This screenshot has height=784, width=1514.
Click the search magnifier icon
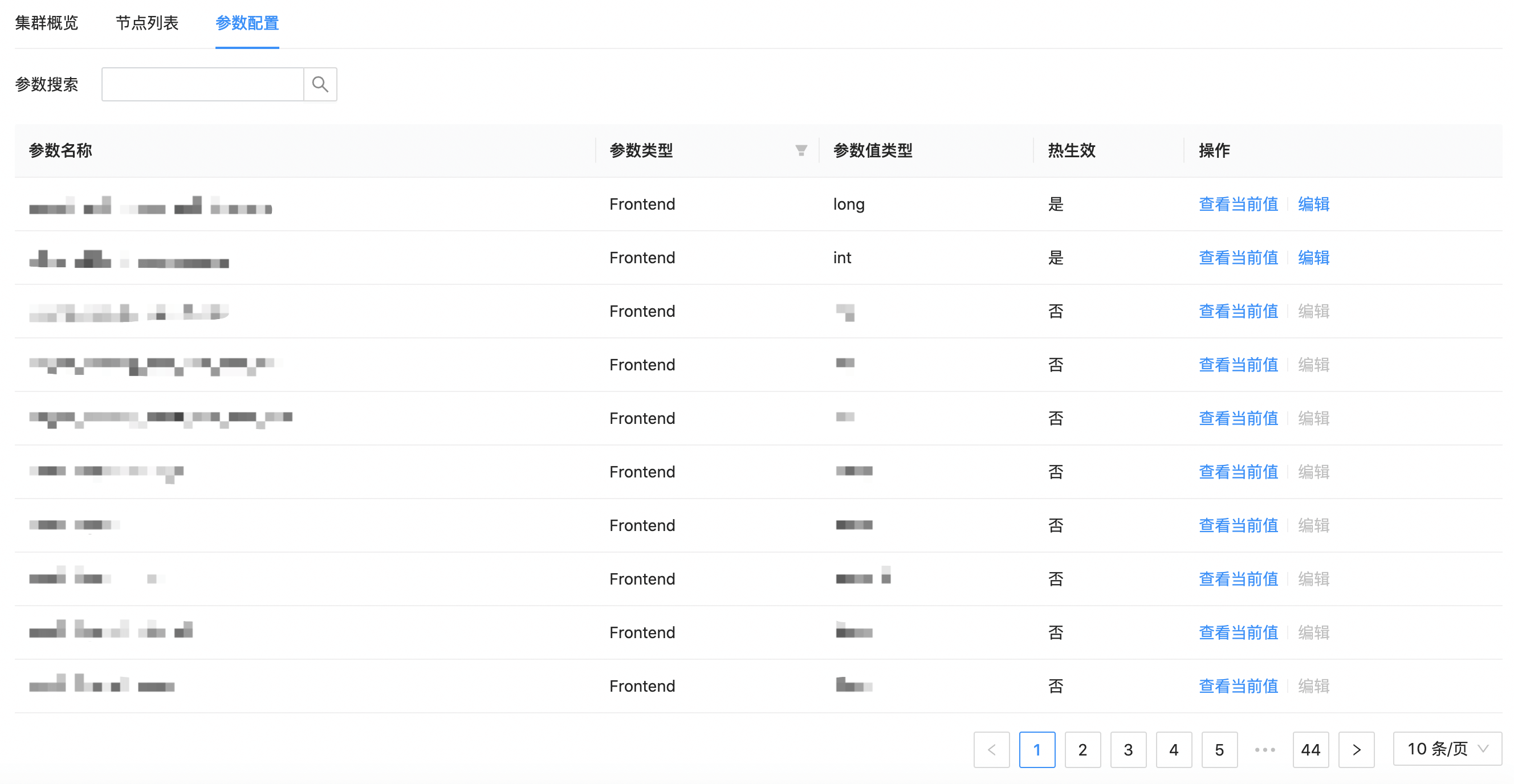[x=320, y=84]
